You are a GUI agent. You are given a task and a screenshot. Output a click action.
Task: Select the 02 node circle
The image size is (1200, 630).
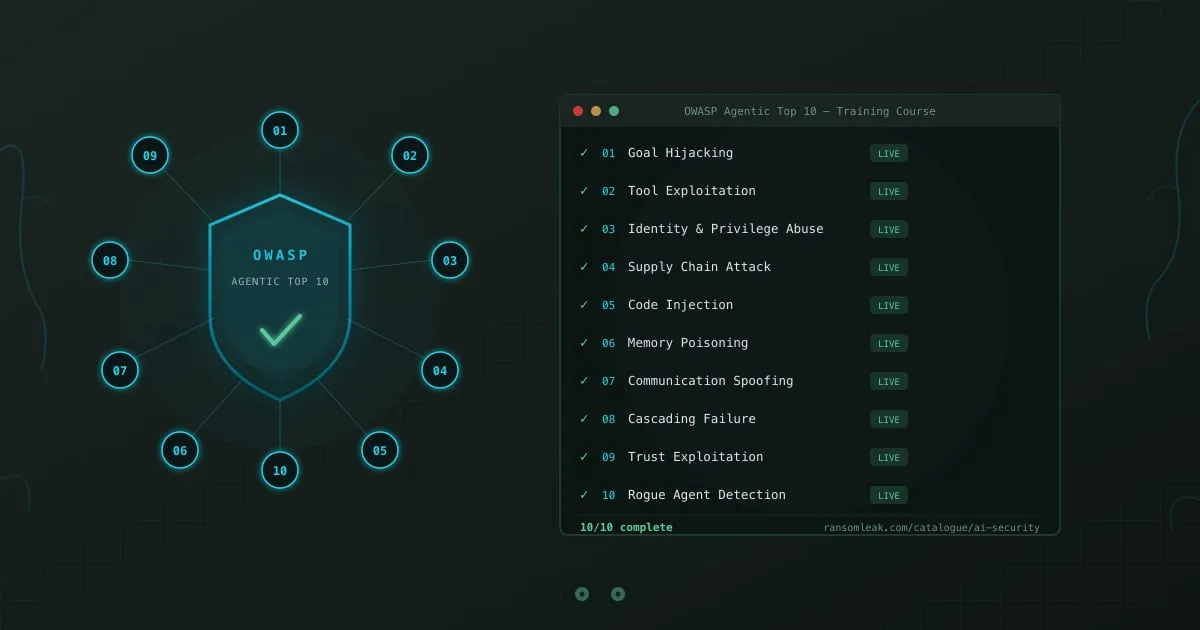410,155
